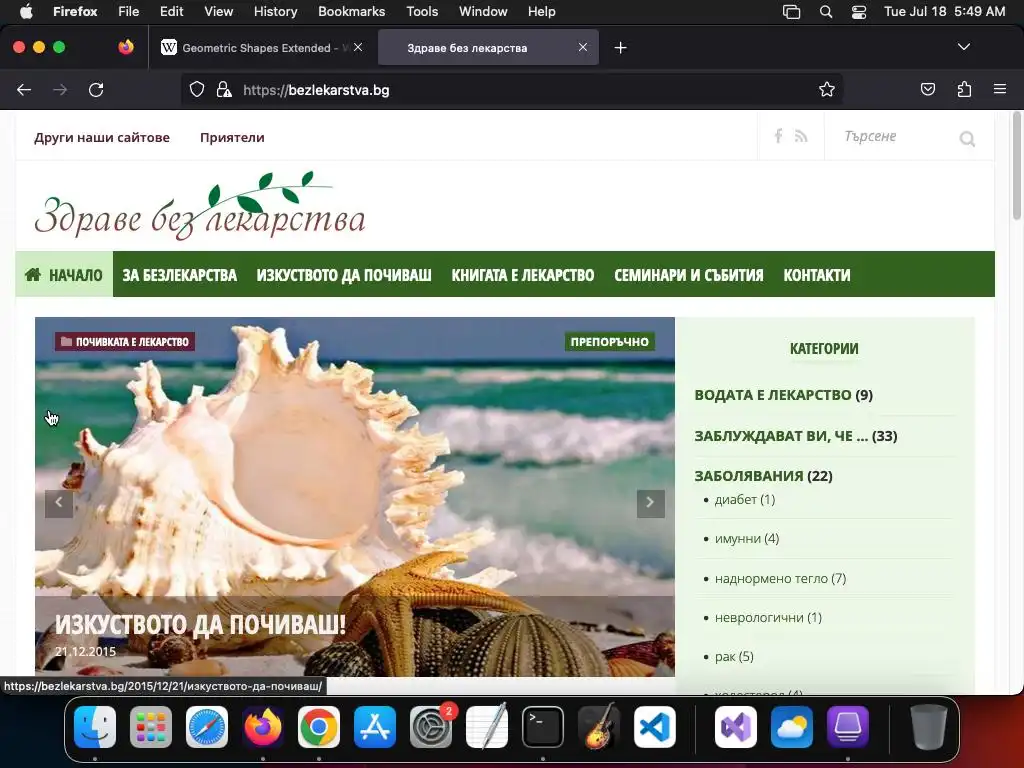This screenshot has width=1024, height=768.
Task: Open ИЗКУСТВОТО ДА ПОЧИВАШ! slide title
Action: pyautogui.click(x=200, y=624)
